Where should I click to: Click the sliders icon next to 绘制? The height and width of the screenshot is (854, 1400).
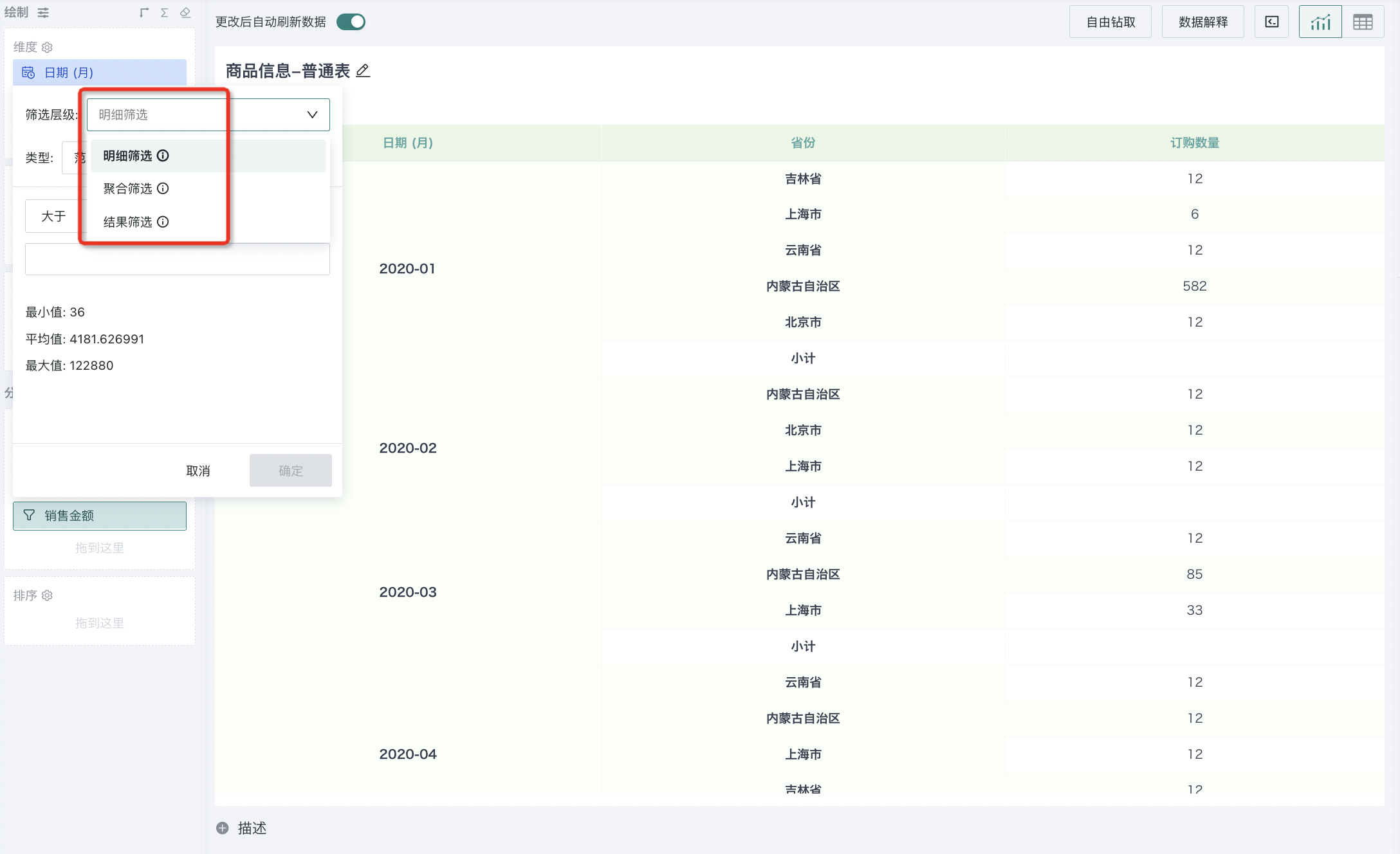(43, 13)
